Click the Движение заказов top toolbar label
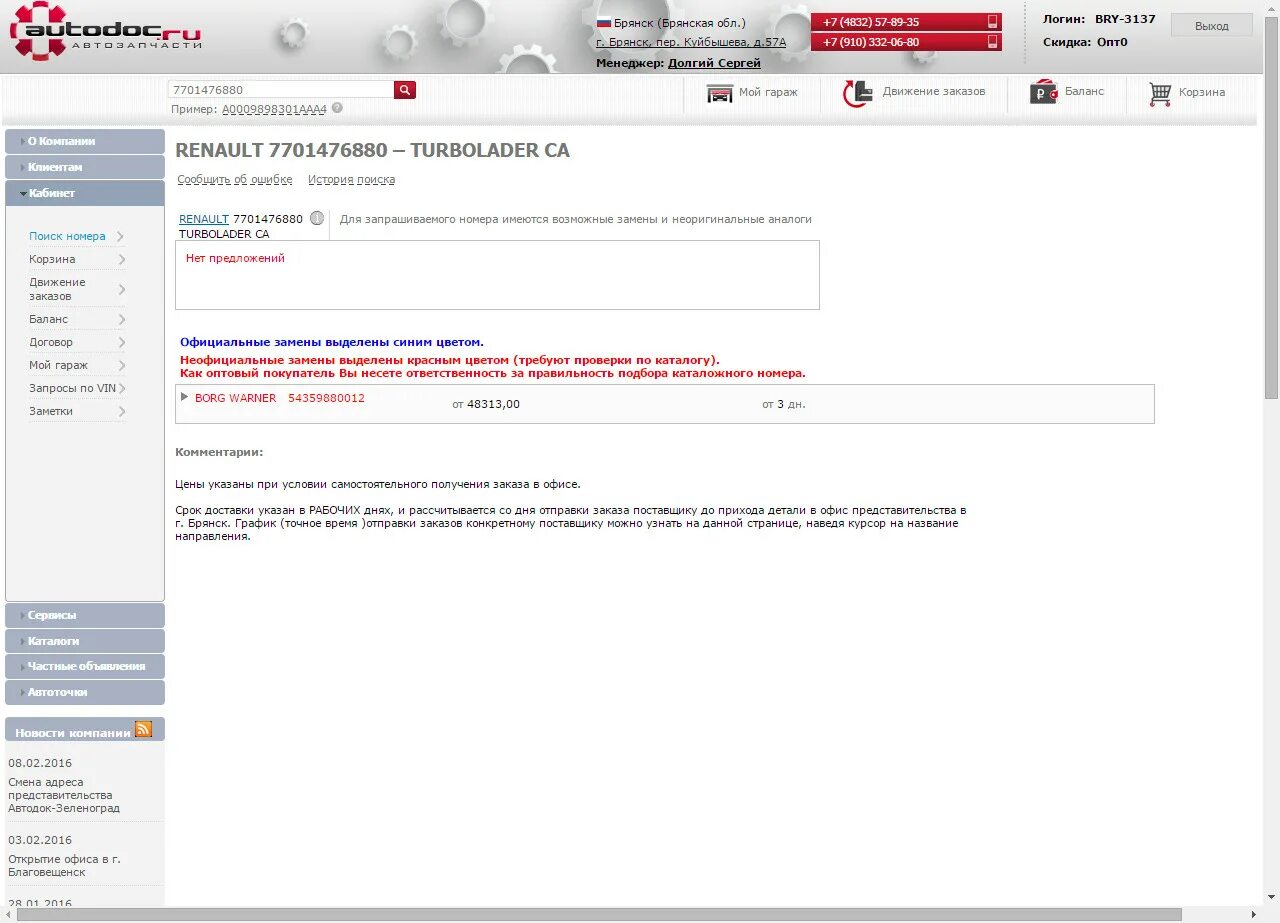Viewport: 1280px width, 923px height. click(934, 91)
